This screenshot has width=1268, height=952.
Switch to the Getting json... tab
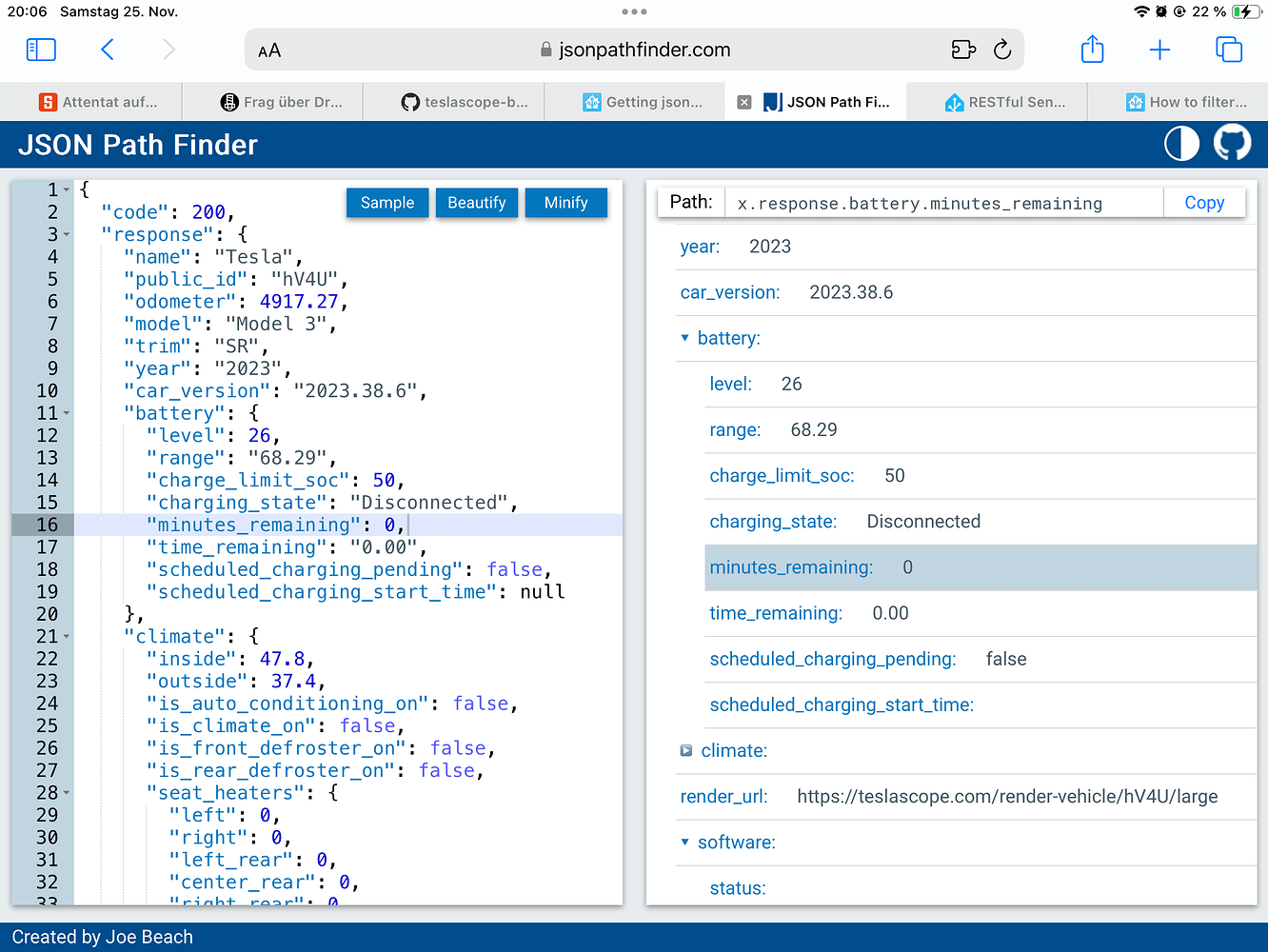tap(634, 101)
